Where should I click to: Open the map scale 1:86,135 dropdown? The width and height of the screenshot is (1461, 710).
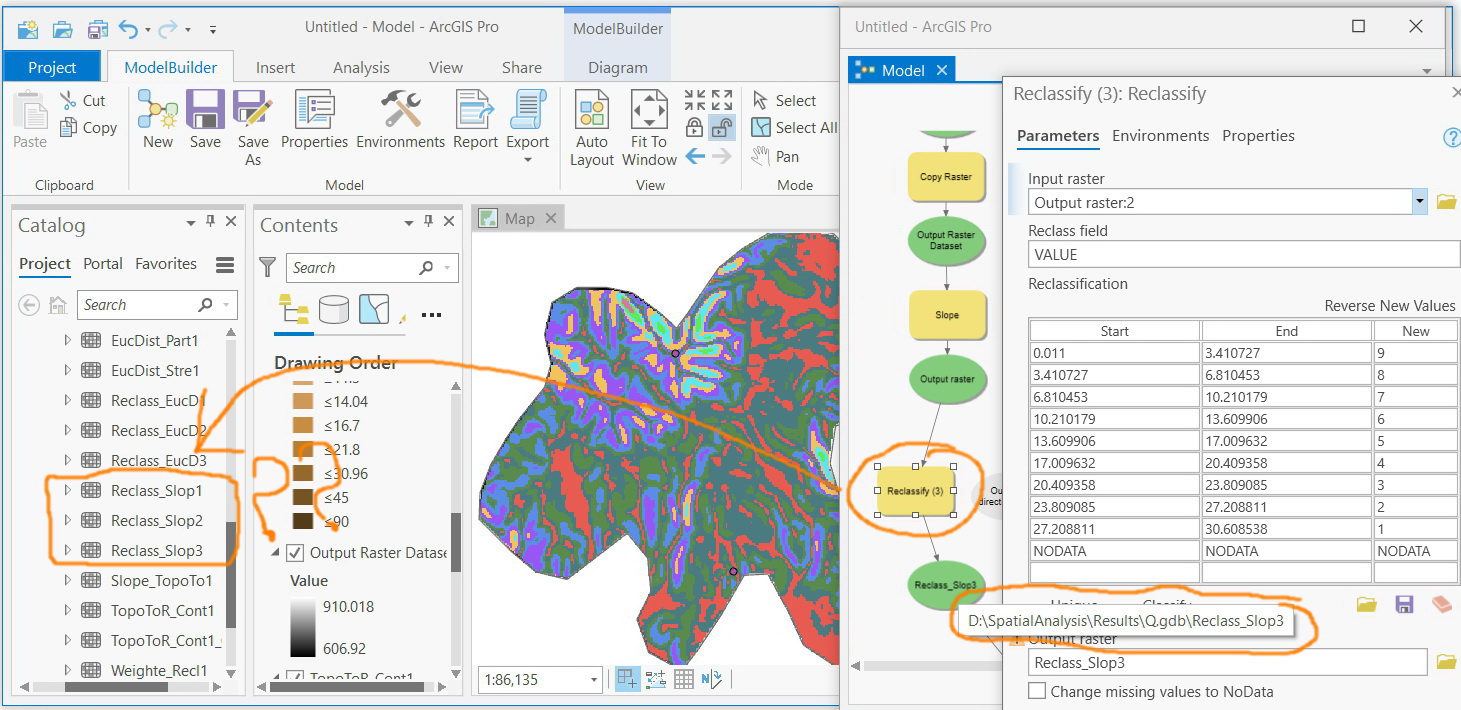(594, 680)
